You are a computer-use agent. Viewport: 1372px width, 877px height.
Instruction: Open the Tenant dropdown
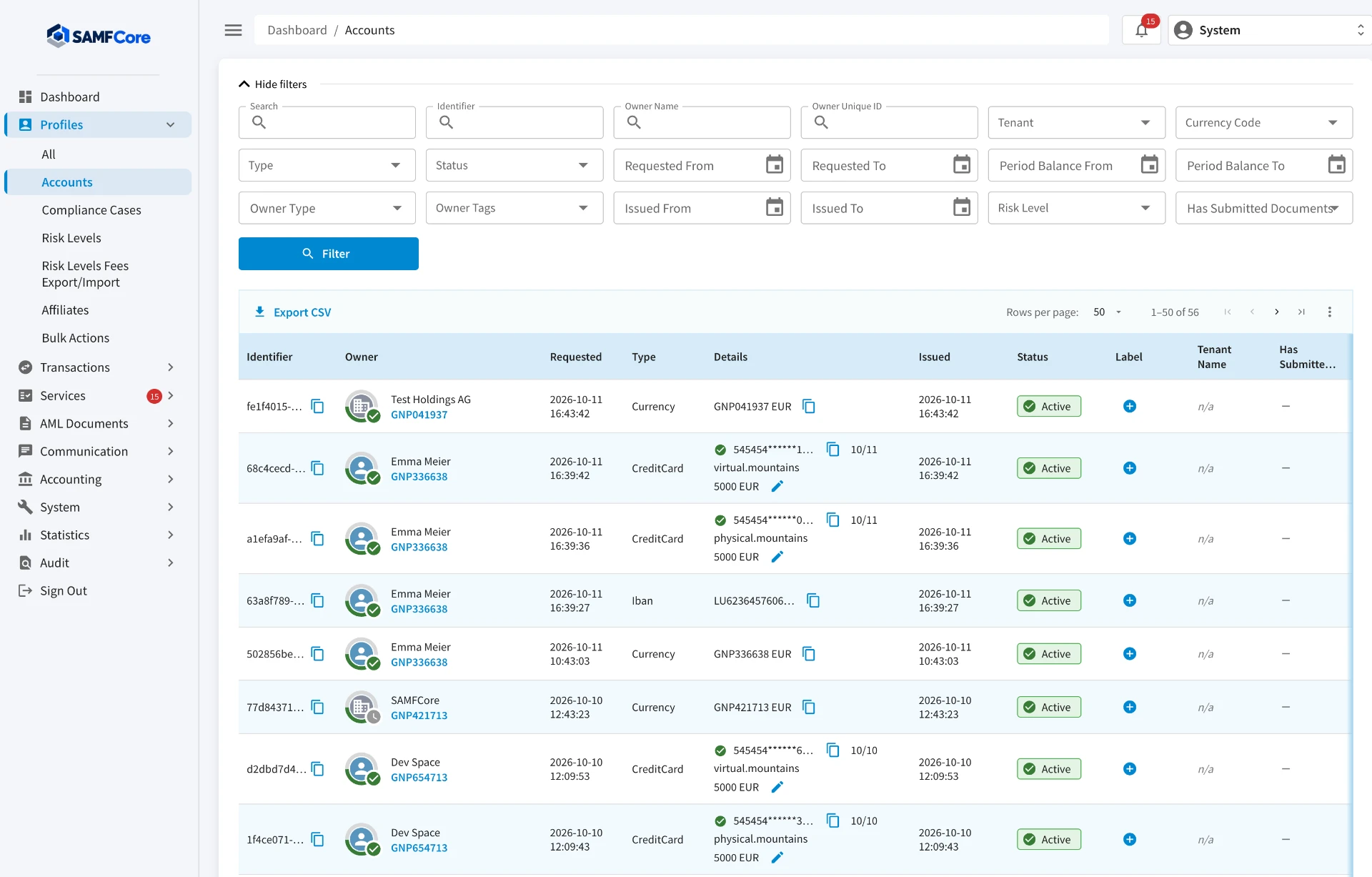pos(1076,123)
